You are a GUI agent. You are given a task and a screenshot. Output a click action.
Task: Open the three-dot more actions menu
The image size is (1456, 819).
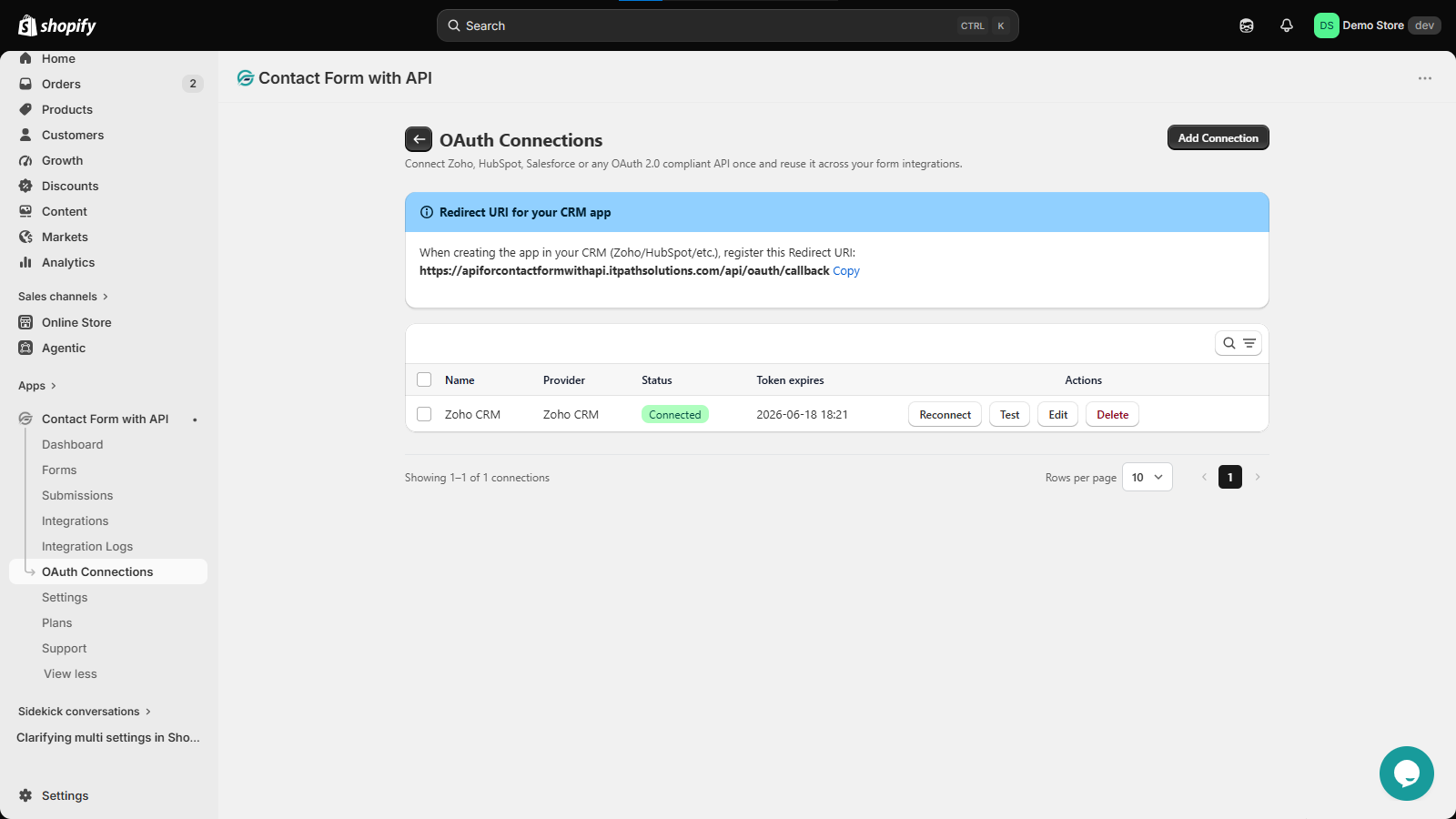(1425, 78)
